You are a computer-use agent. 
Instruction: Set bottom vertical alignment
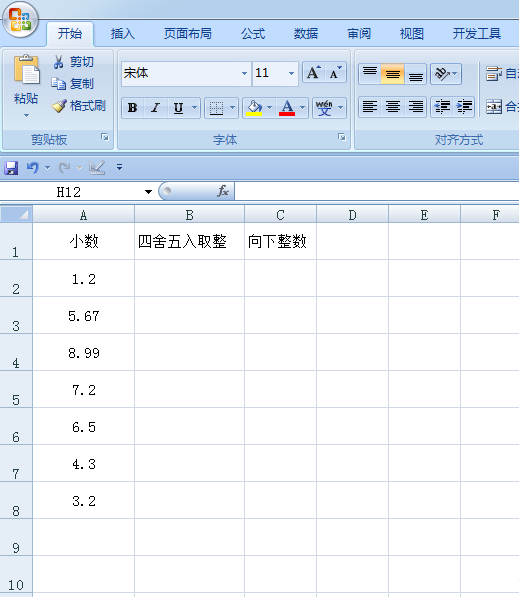point(415,73)
